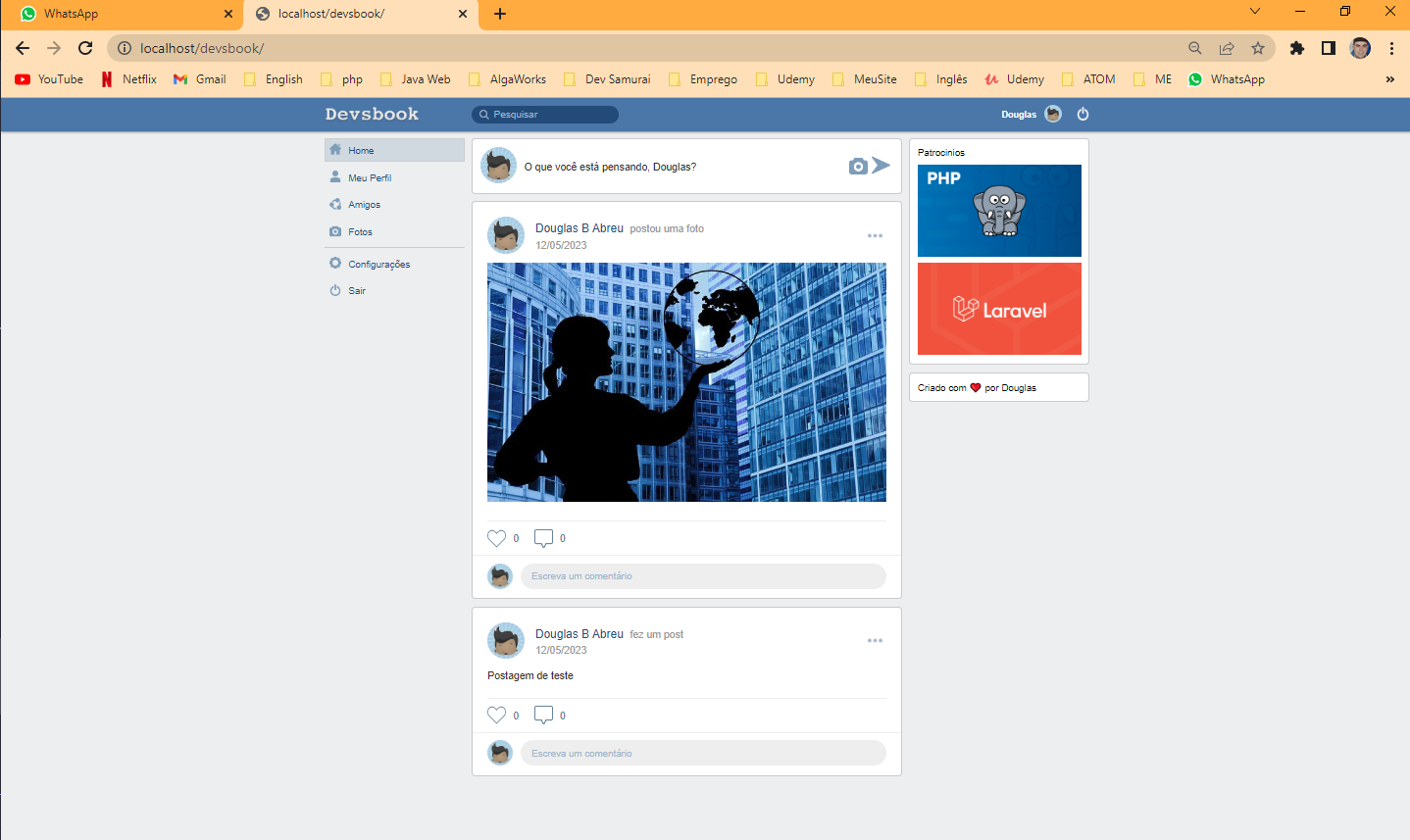Go to Amigos in sidebar menu

(x=364, y=205)
